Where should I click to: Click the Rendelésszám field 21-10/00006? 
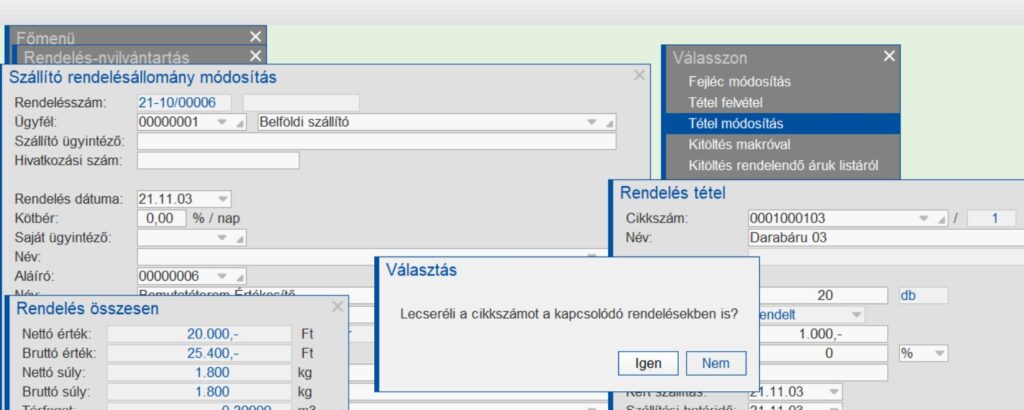tap(184, 103)
